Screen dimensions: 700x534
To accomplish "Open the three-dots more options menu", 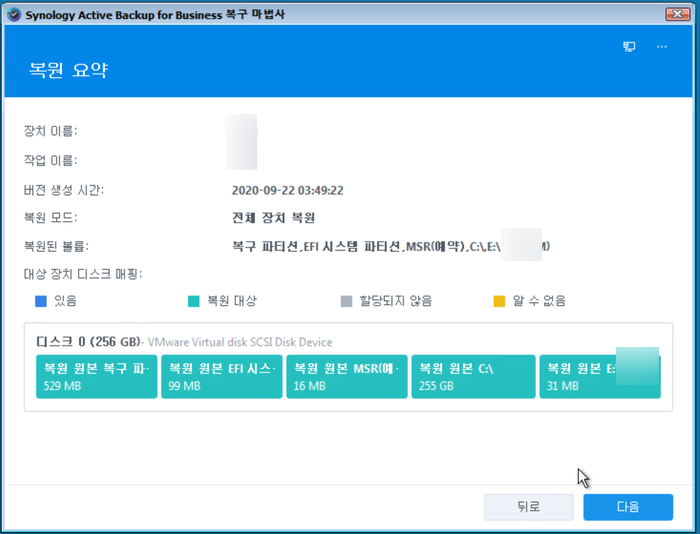I will pyautogui.click(x=662, y=47).
